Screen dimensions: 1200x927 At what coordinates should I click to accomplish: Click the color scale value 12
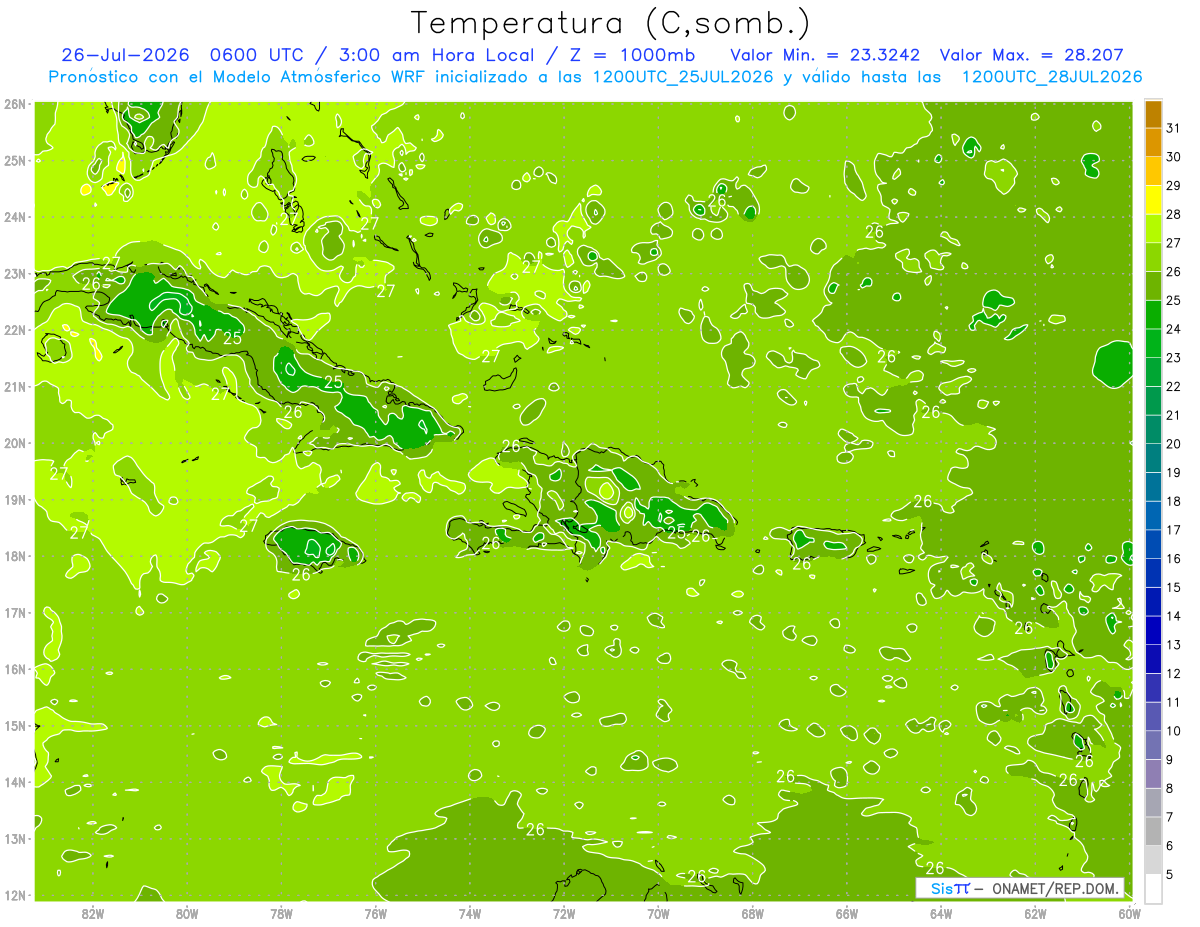coord(1174,673)
